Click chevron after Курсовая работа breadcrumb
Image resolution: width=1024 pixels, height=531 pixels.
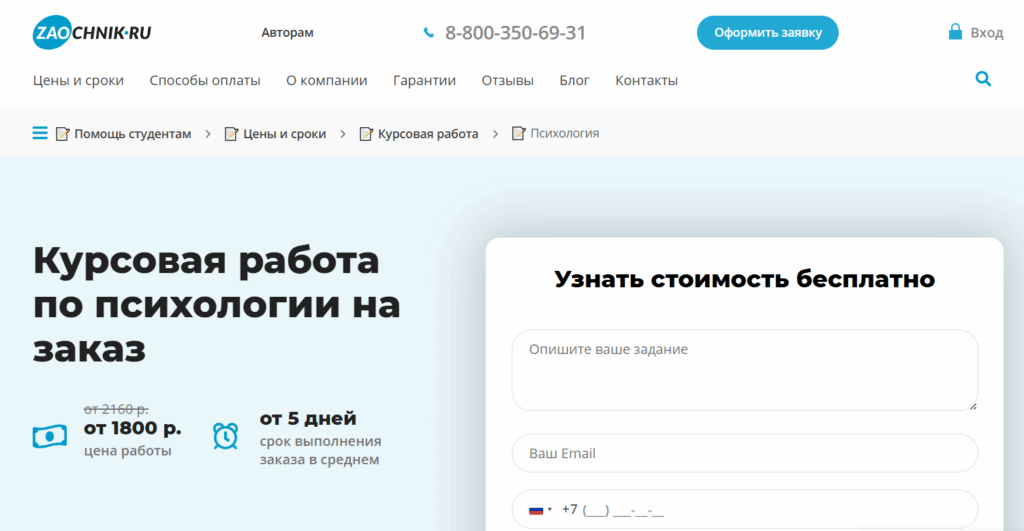[x=495, y=134]
